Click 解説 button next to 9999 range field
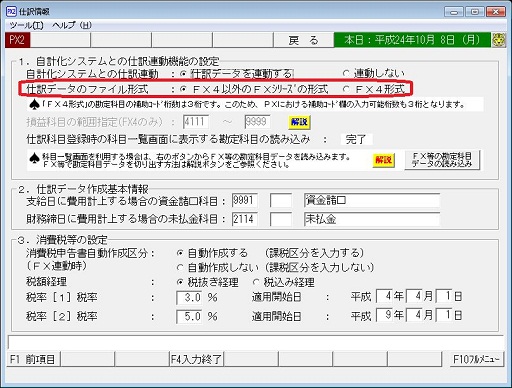 299,122
